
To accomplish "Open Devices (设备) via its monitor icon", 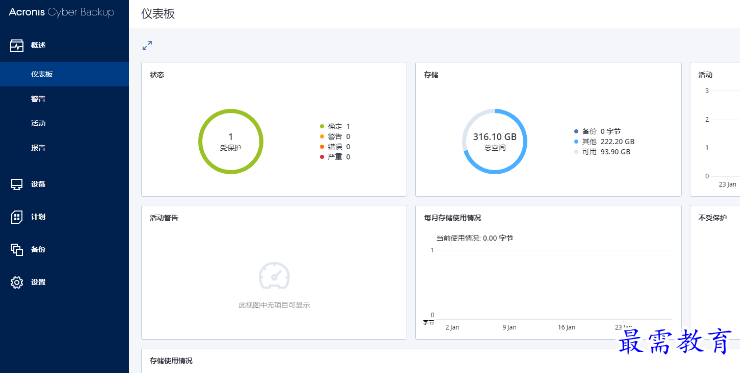I will click(17, 184).
